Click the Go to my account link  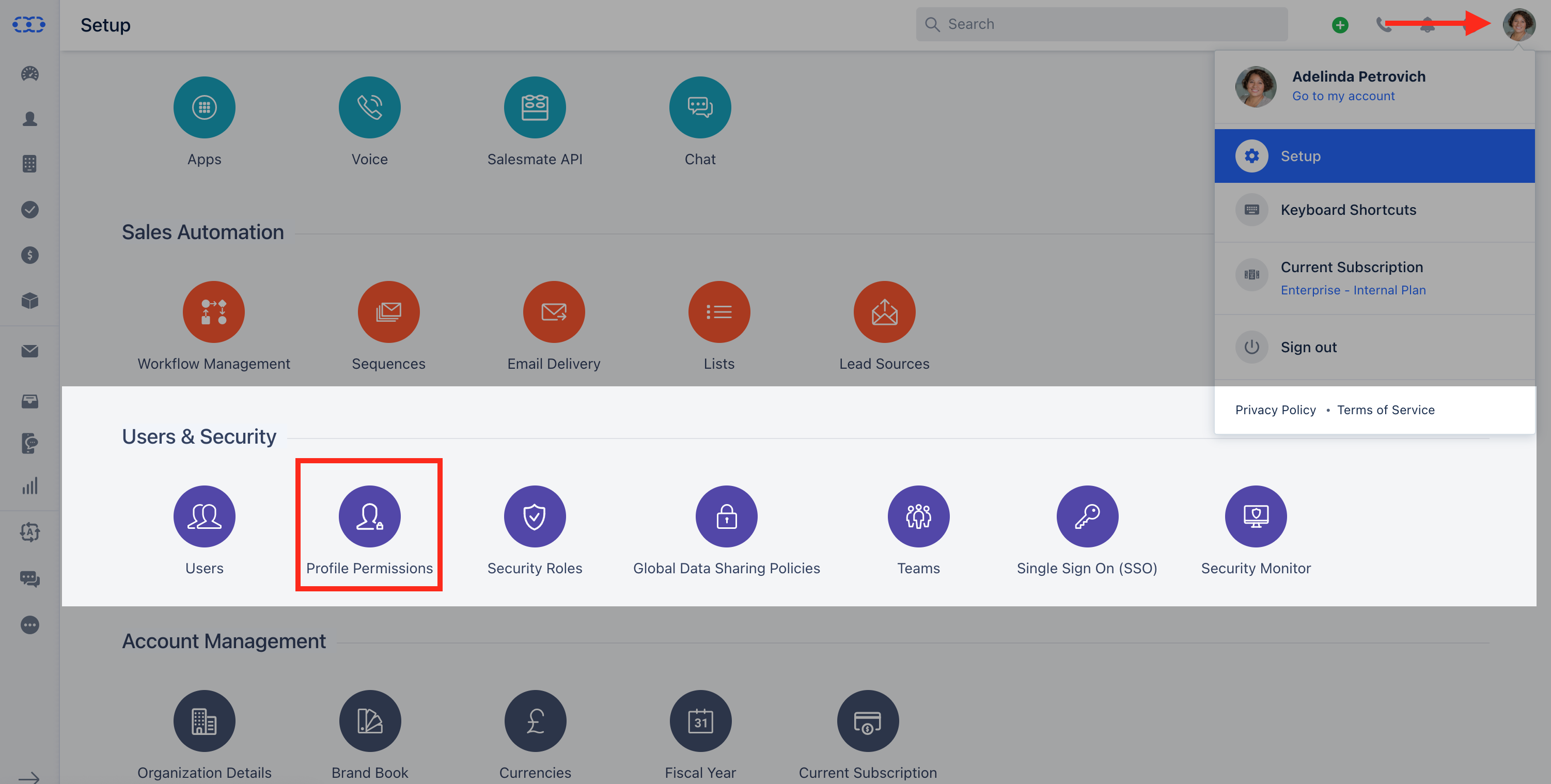coord(1343,97)
